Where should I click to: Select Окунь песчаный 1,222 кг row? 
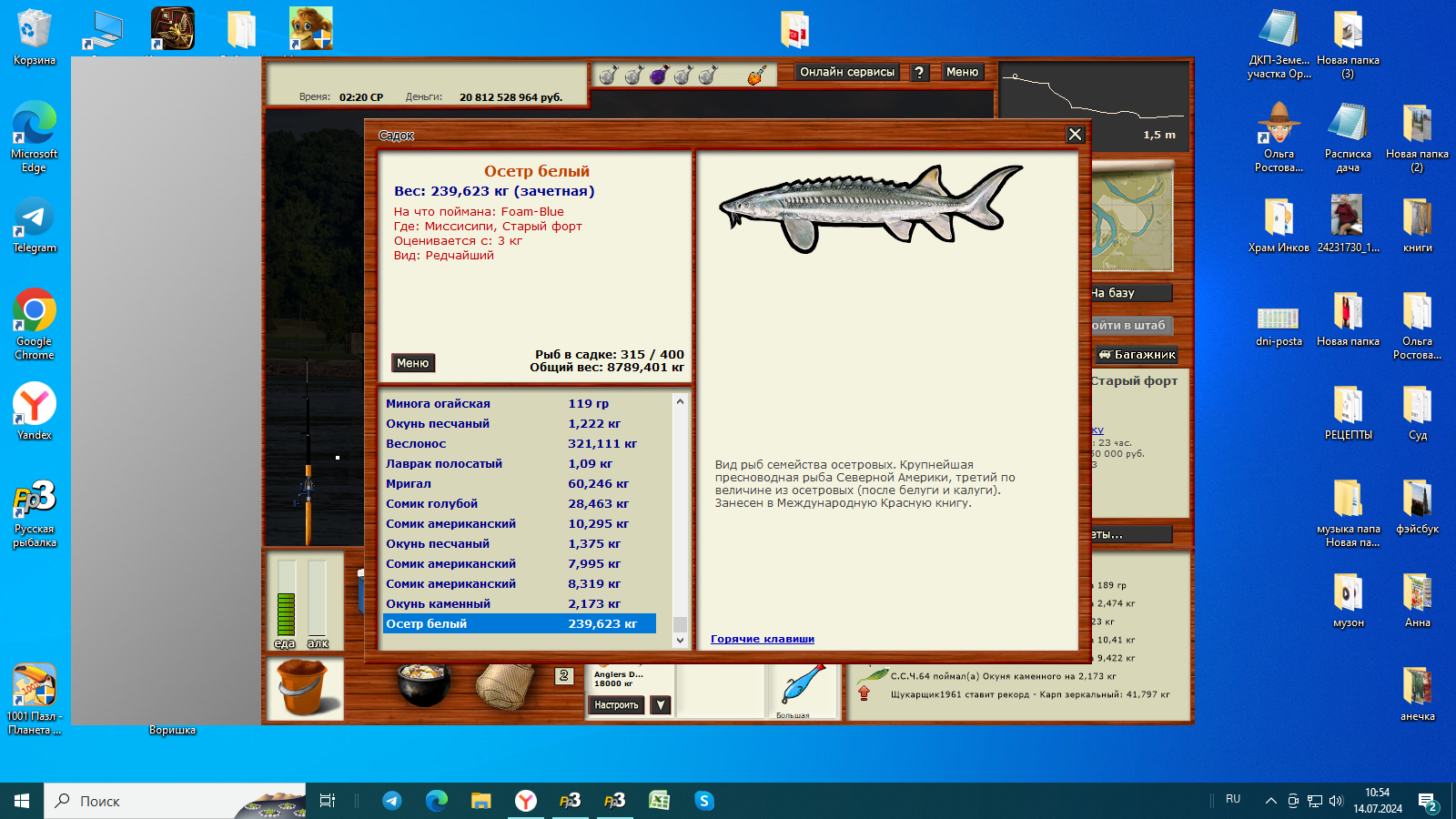pos(520,423)
